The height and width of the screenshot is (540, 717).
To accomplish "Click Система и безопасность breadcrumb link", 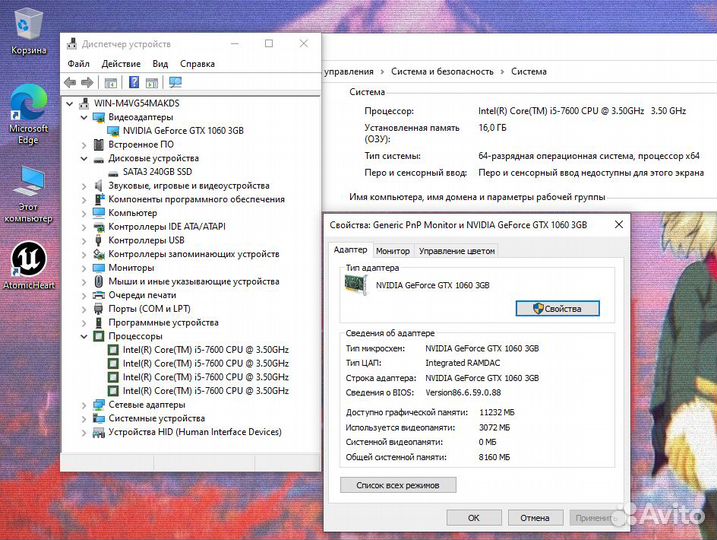I will click(x=442, y=72).
